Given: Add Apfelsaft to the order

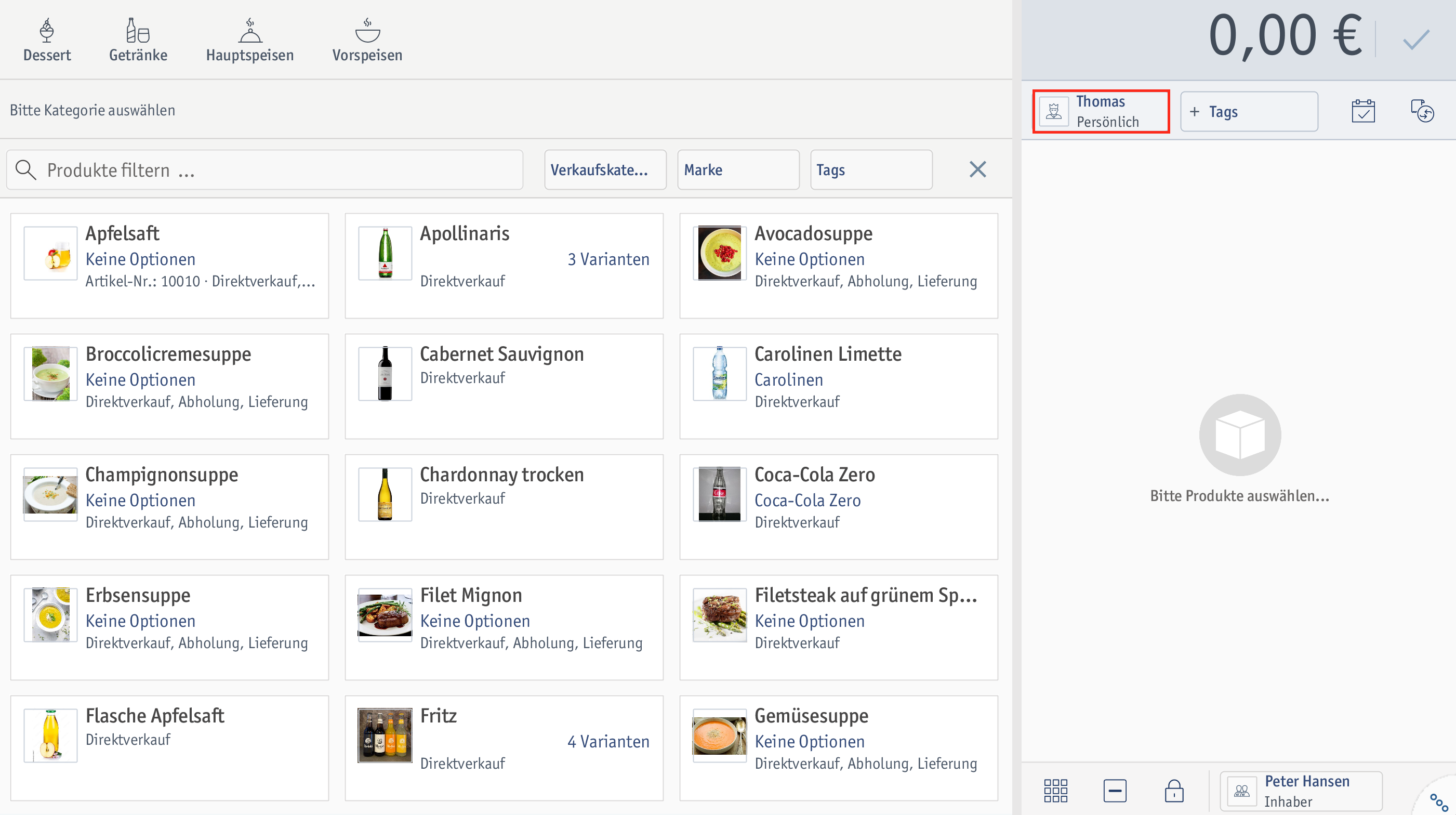Looking at the screenshot, I should click(169, 266).
